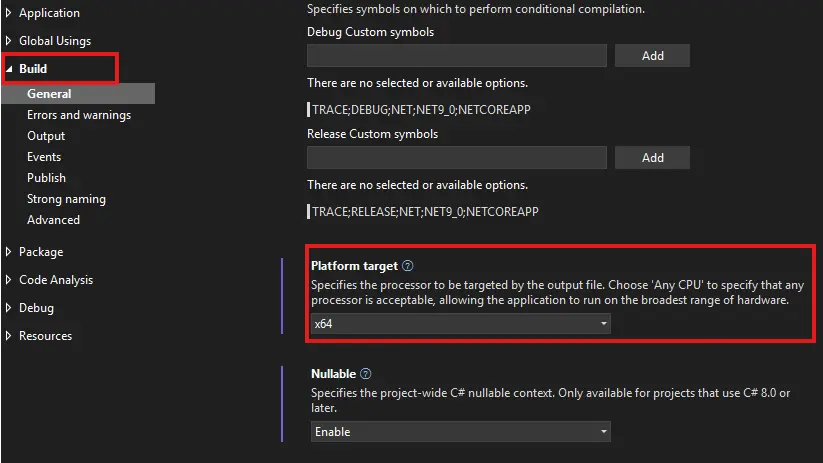The image size is (823, 463).
Task: Navigate to Strong naming settings
Action: coord(66,199)
